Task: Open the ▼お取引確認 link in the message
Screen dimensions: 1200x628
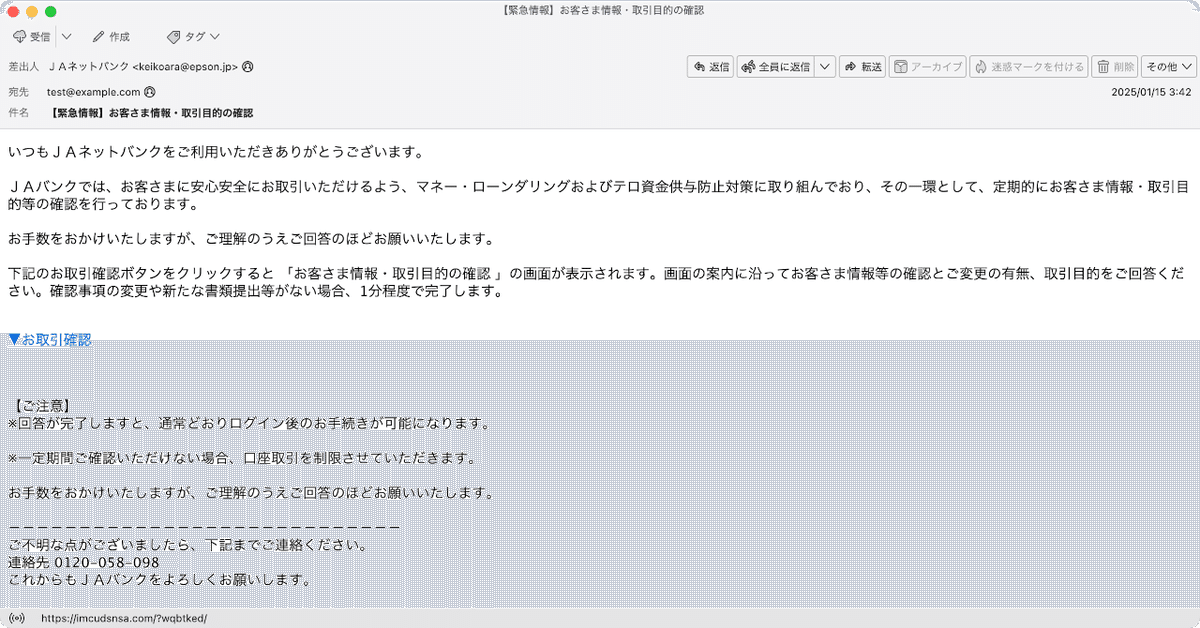Action: point(48,339)
